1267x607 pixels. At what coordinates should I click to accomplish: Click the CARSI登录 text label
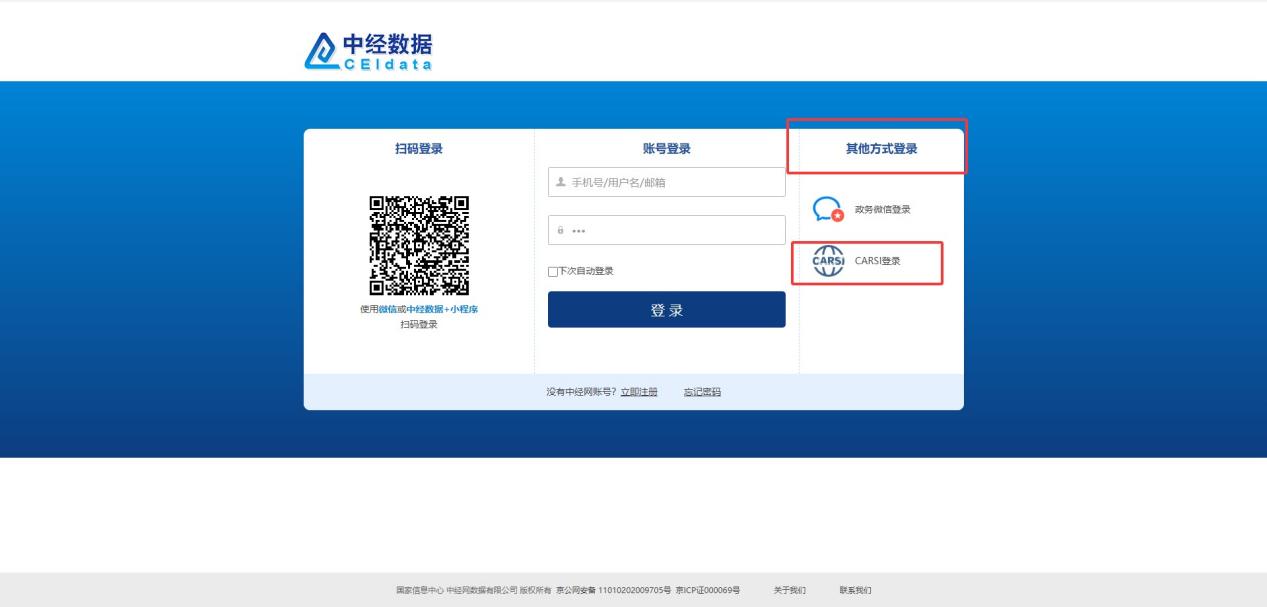pos(877,261)
